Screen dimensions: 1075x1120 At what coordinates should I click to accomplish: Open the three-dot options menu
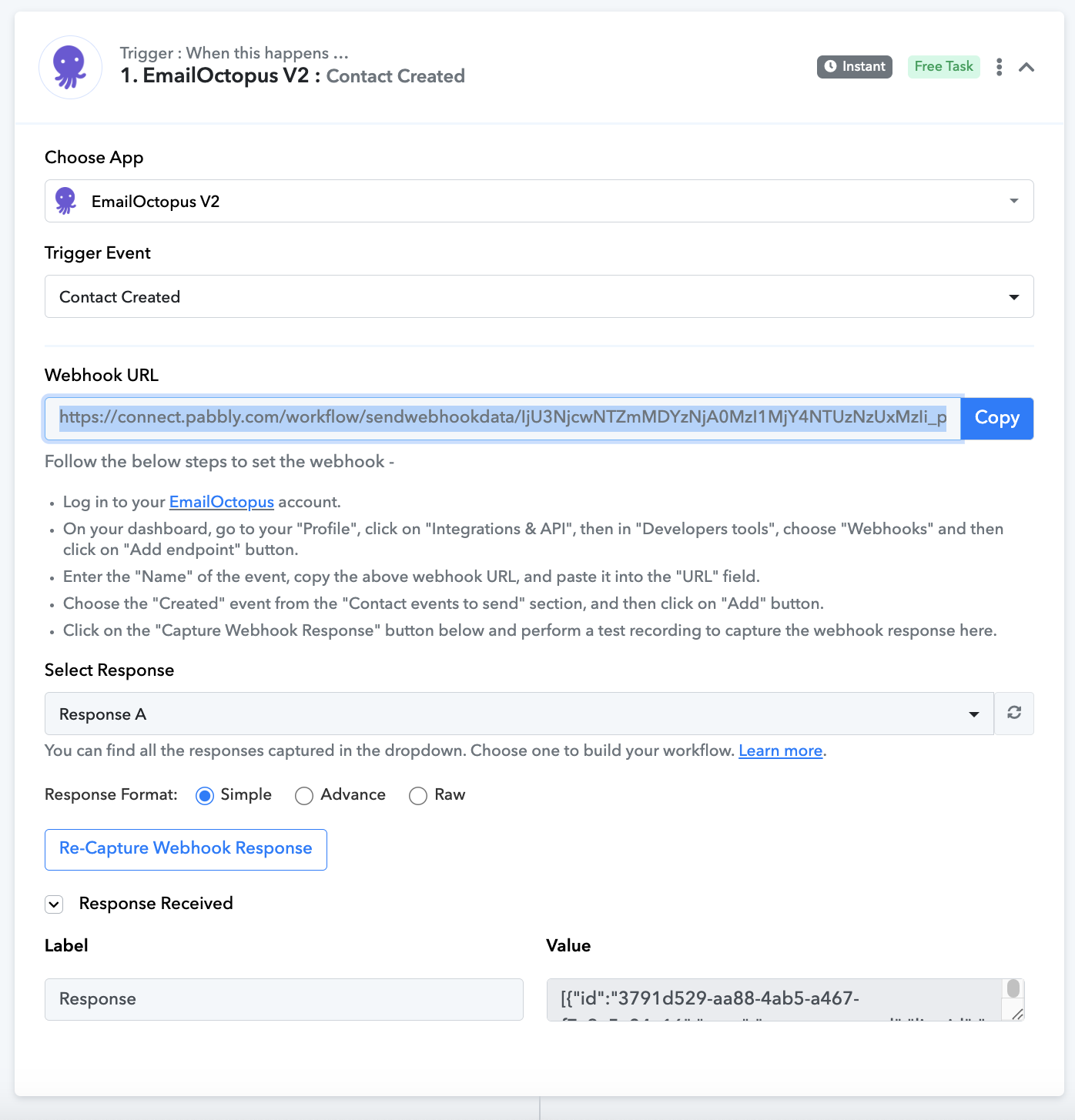(999, 67)
